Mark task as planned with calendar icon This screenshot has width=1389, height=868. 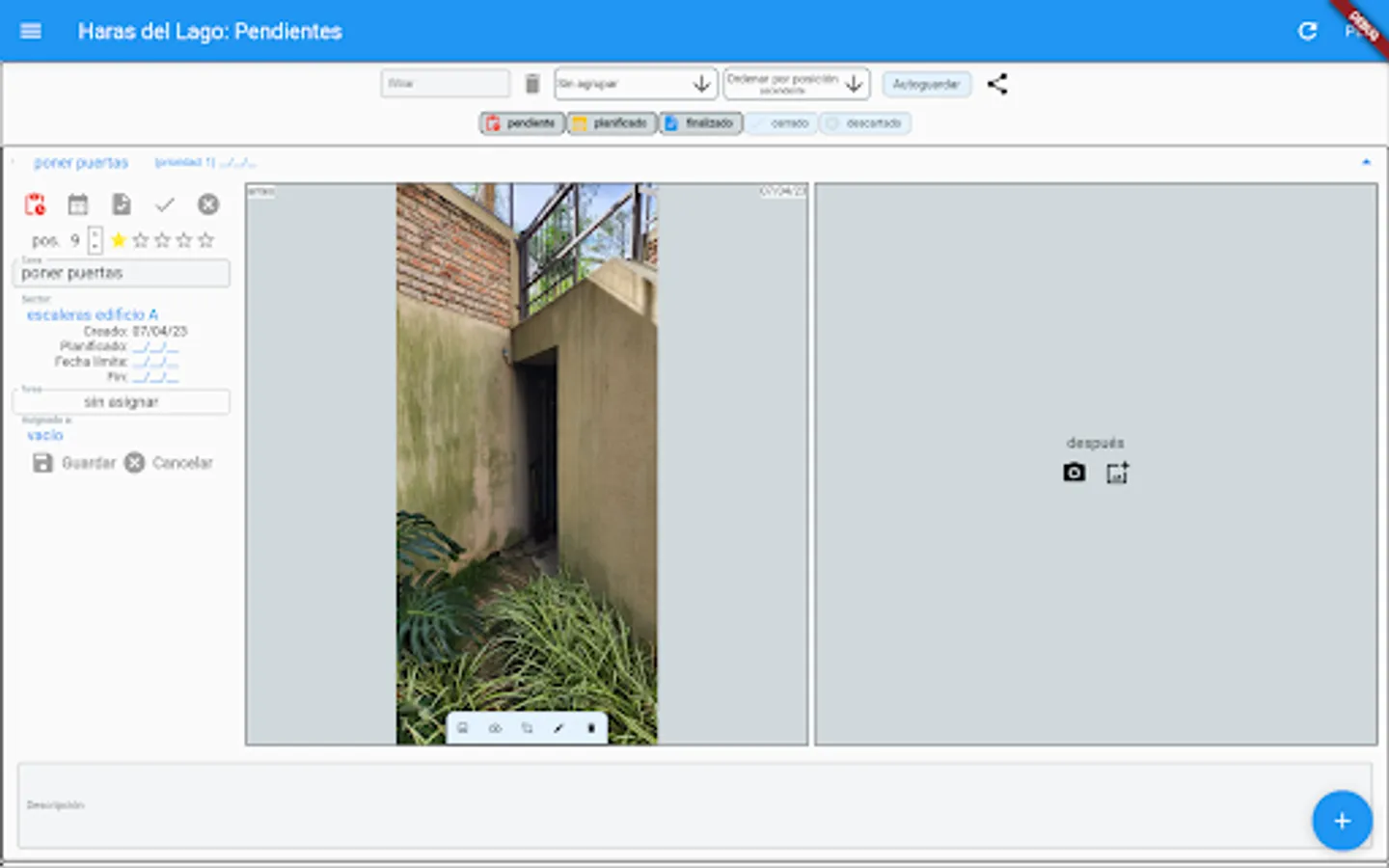coord(78,204)
